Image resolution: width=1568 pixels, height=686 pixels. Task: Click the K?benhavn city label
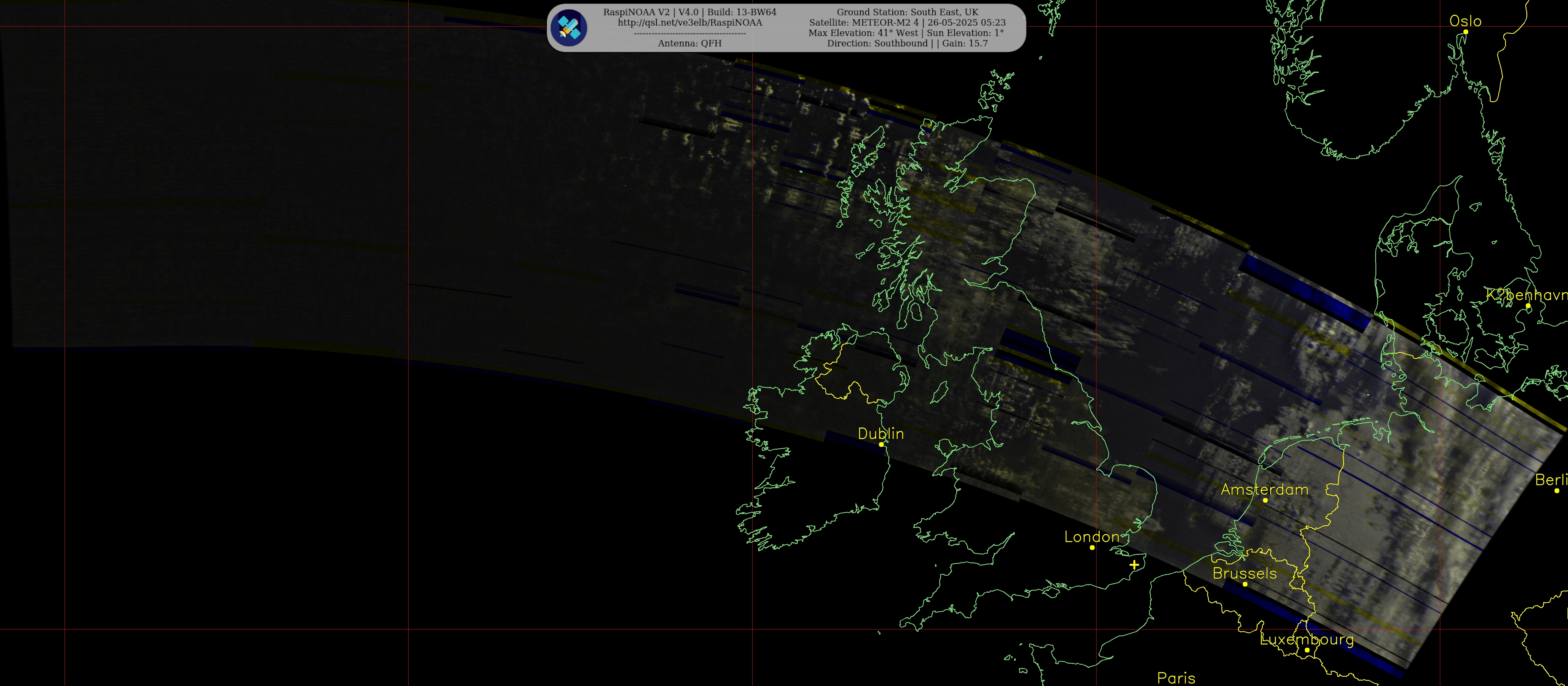pos(1527,295)
